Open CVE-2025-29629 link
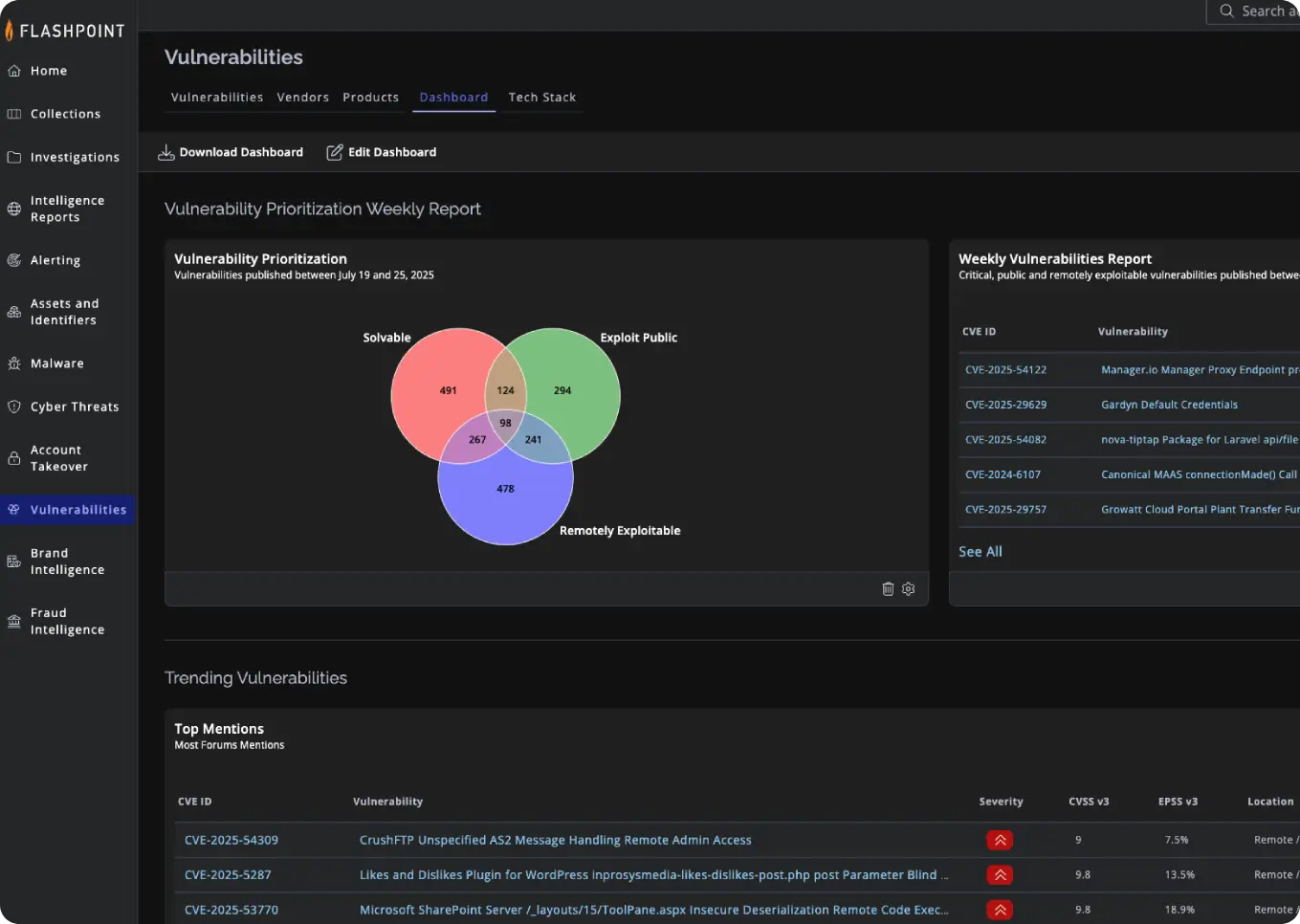This screenshot has width=1300, height=924. [x=1005, y=405]
